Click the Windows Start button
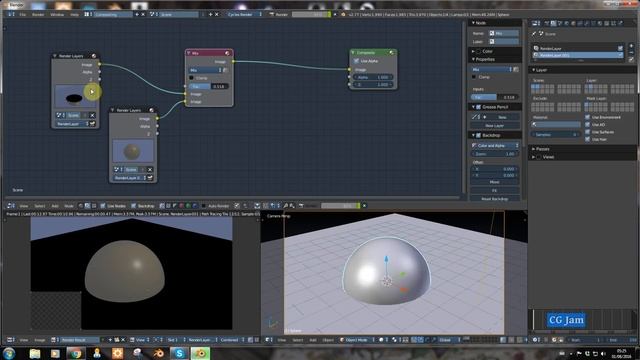This screenshot has height=360, width=640. pyautogui.click(x=9, y=353)
